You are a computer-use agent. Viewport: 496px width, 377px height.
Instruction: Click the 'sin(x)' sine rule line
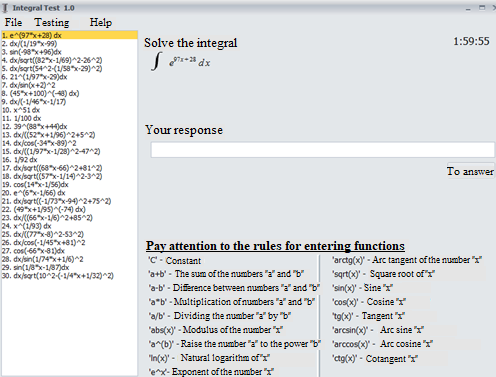coord(362,288)
